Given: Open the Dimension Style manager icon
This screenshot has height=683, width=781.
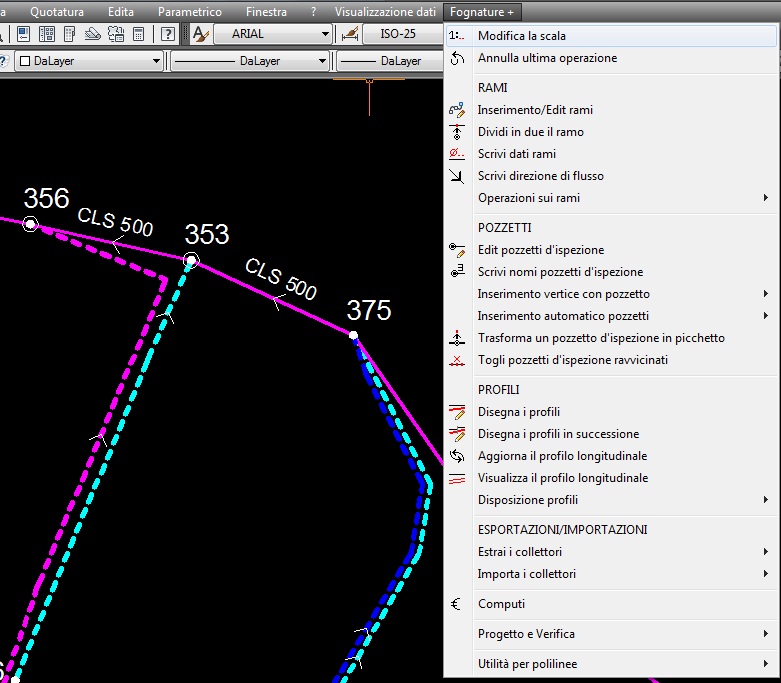Looking at the screenshot, I should point(350,34).
